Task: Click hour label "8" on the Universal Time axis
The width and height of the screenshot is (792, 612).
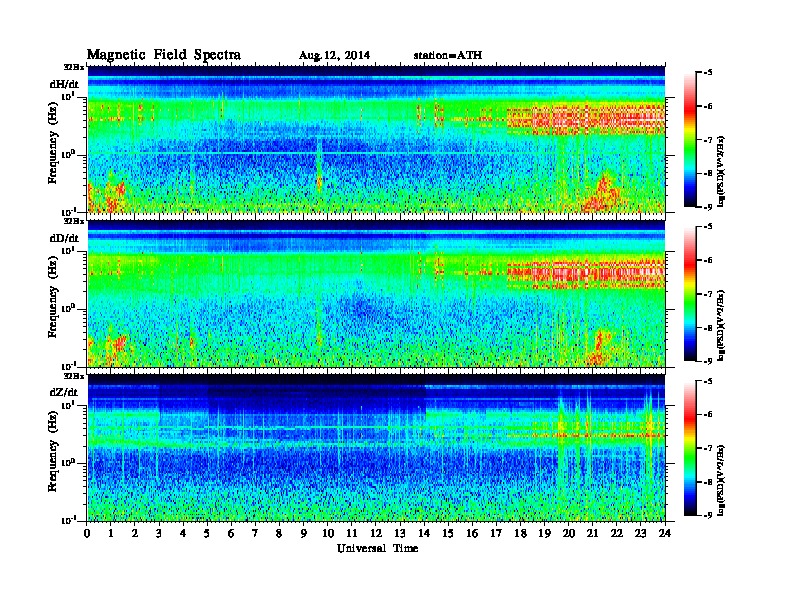Action: [x=280, y=534]
